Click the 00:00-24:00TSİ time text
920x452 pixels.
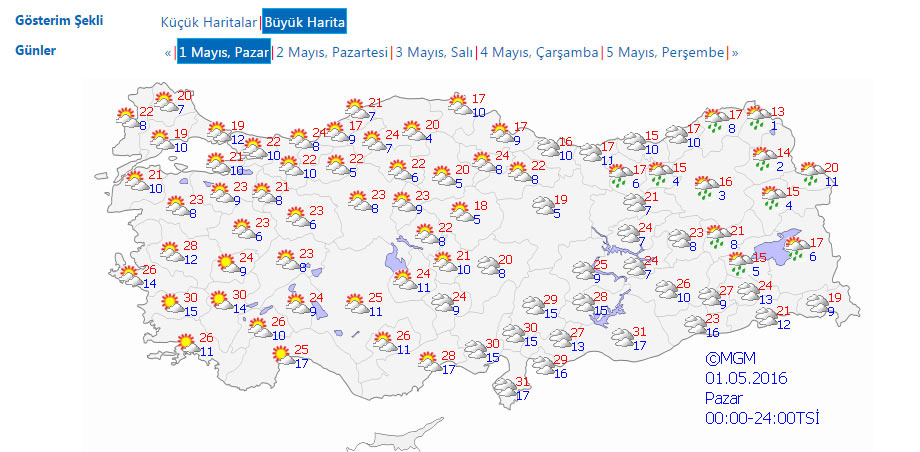(x=762, y=418)
